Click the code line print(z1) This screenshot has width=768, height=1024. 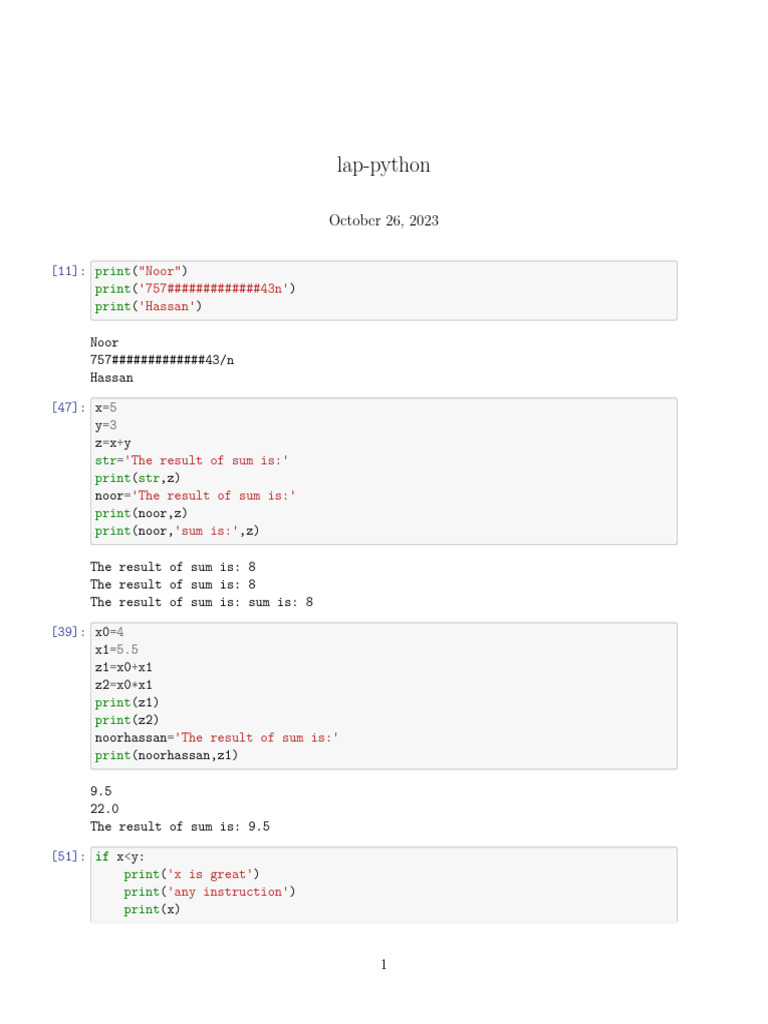(127, 703)
